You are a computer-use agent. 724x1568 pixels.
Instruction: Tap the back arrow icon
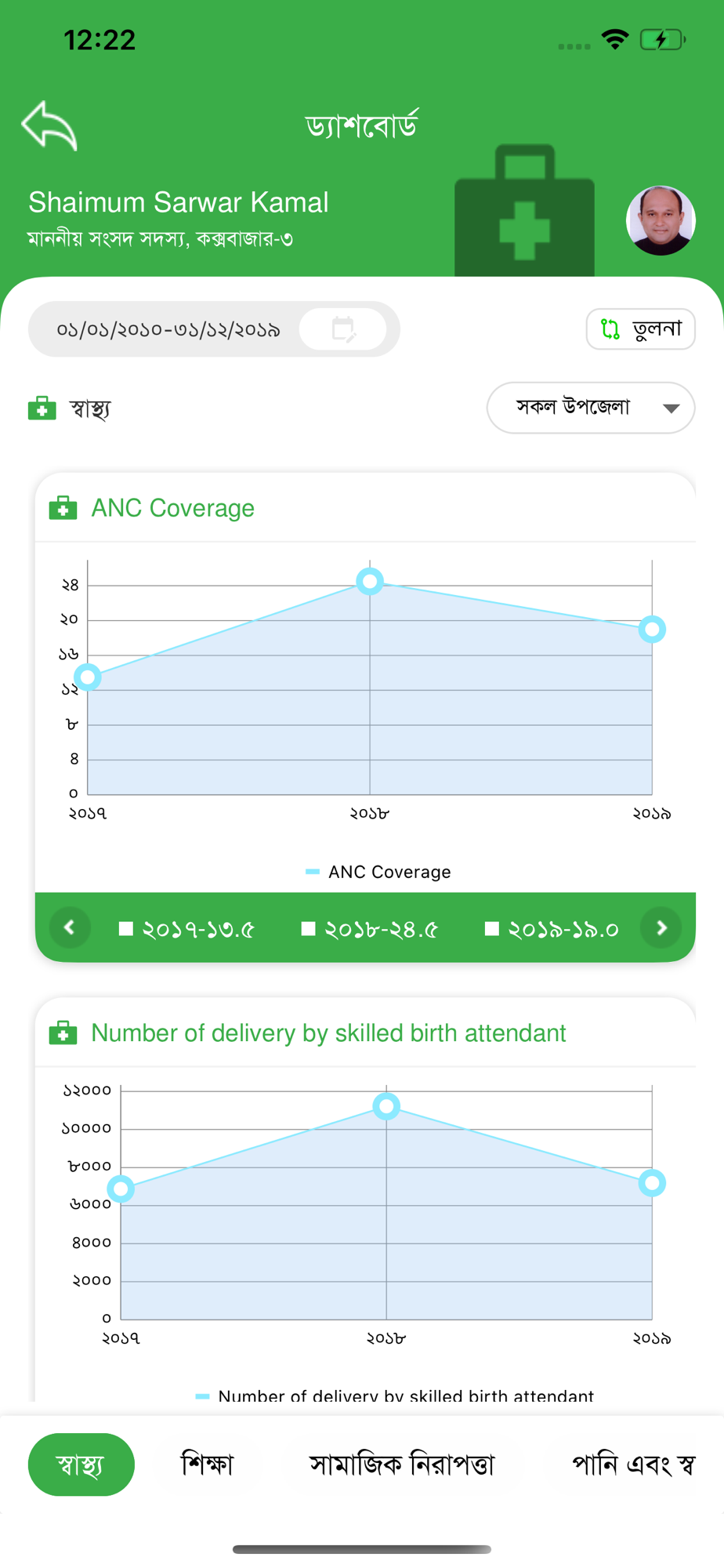pyautogui.click(x=49, y=125)
